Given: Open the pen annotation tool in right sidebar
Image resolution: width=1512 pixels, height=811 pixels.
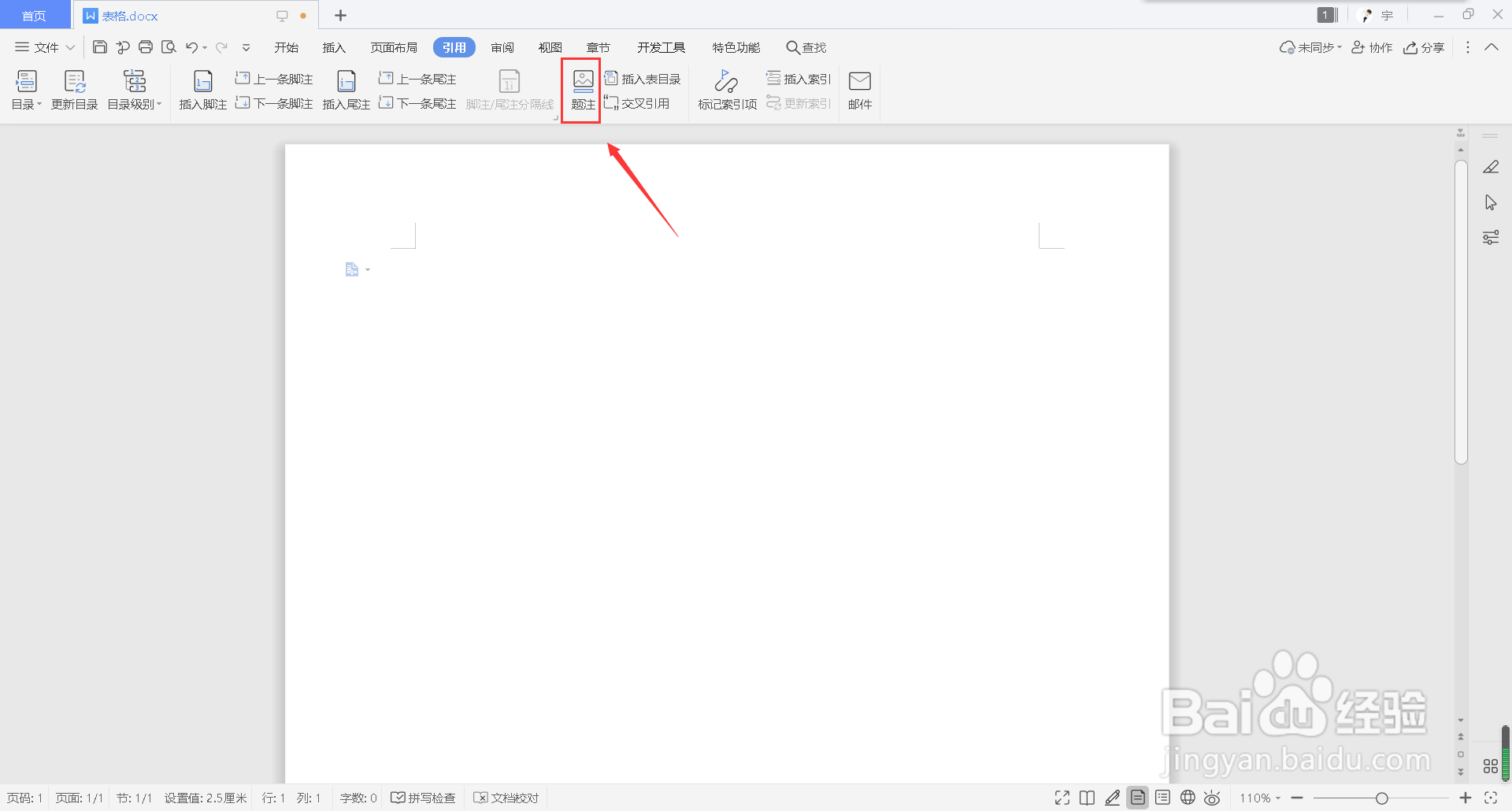Looking at the screenshot, I should pos(1491,167).
